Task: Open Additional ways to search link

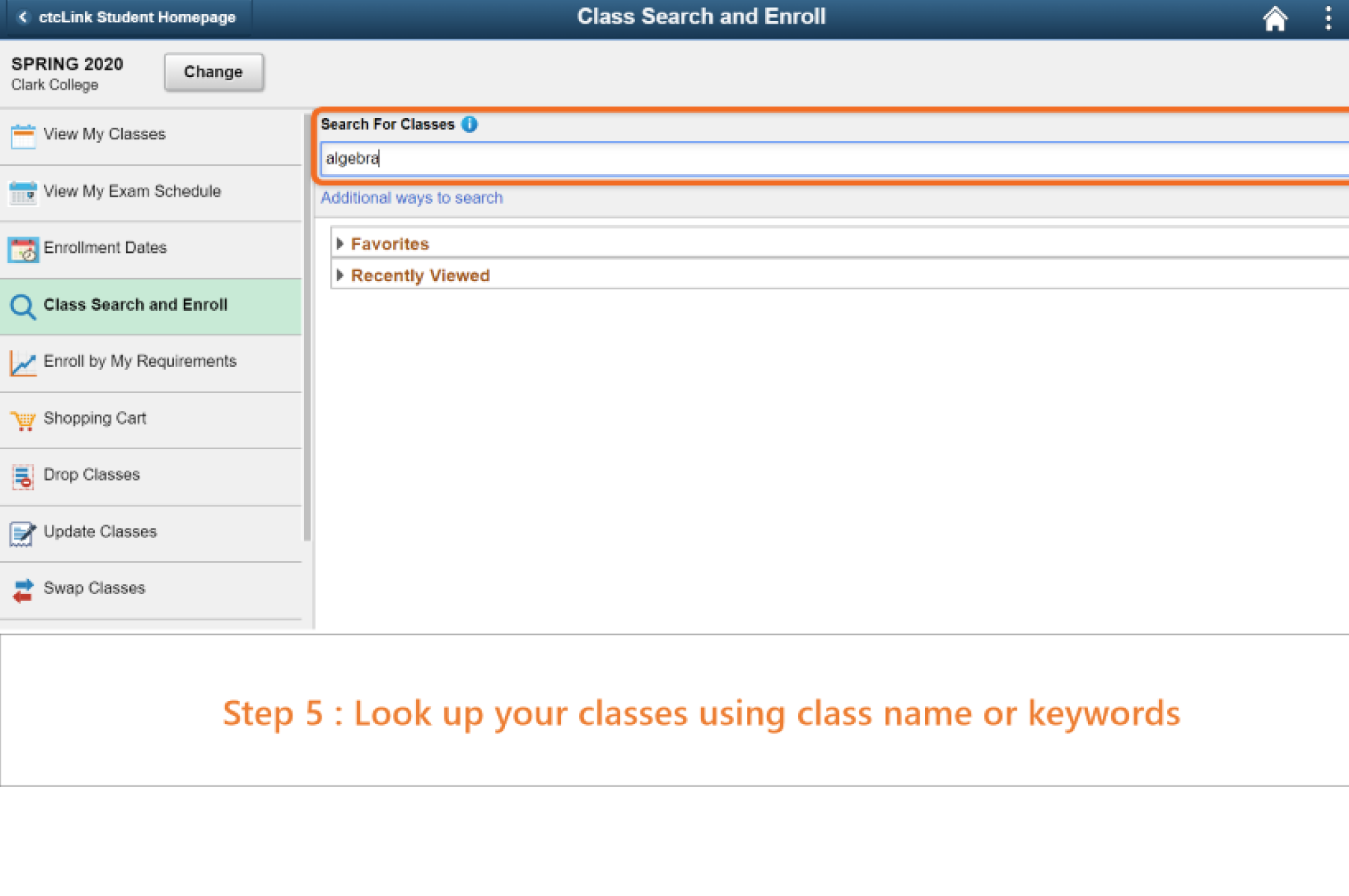Action: tap(411, 198)
